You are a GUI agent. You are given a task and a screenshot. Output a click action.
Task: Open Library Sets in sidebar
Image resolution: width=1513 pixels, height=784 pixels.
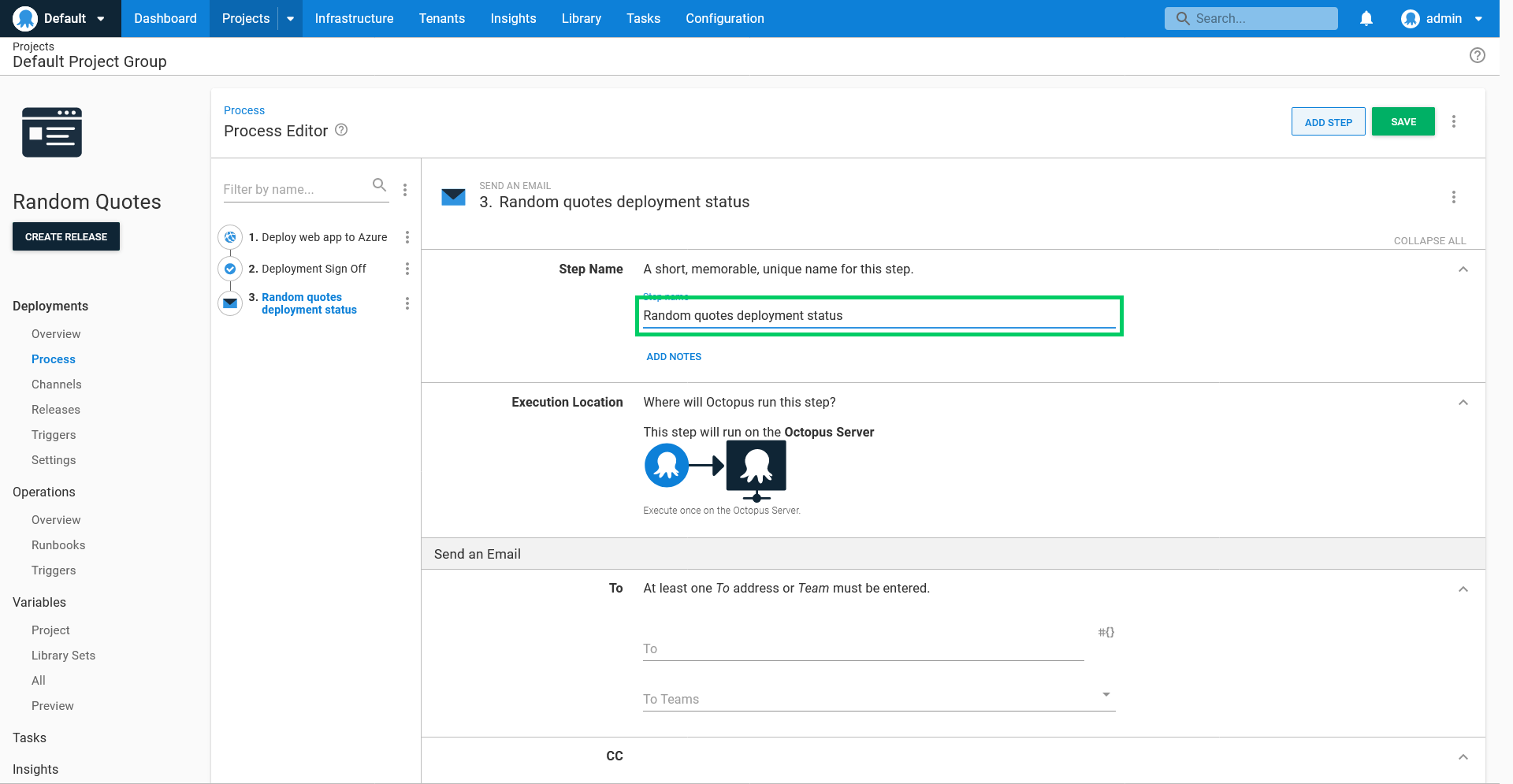(63, 656)
